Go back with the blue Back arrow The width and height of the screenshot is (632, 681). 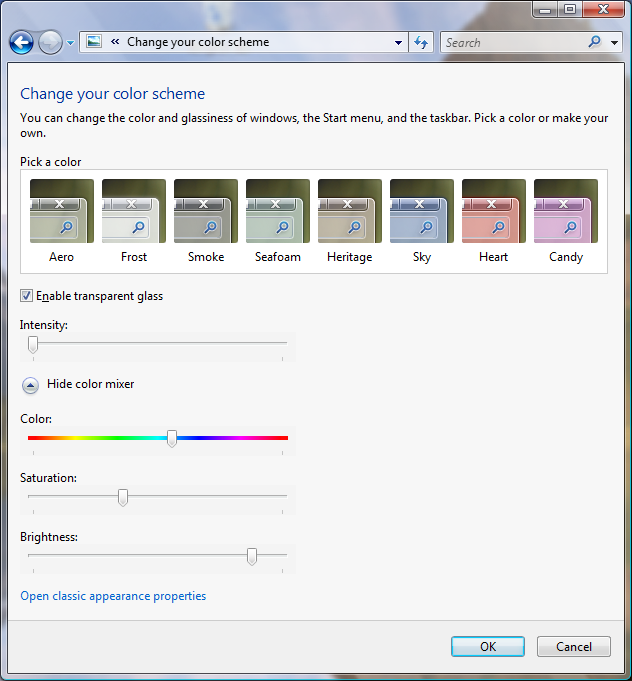tap(21, 43)
